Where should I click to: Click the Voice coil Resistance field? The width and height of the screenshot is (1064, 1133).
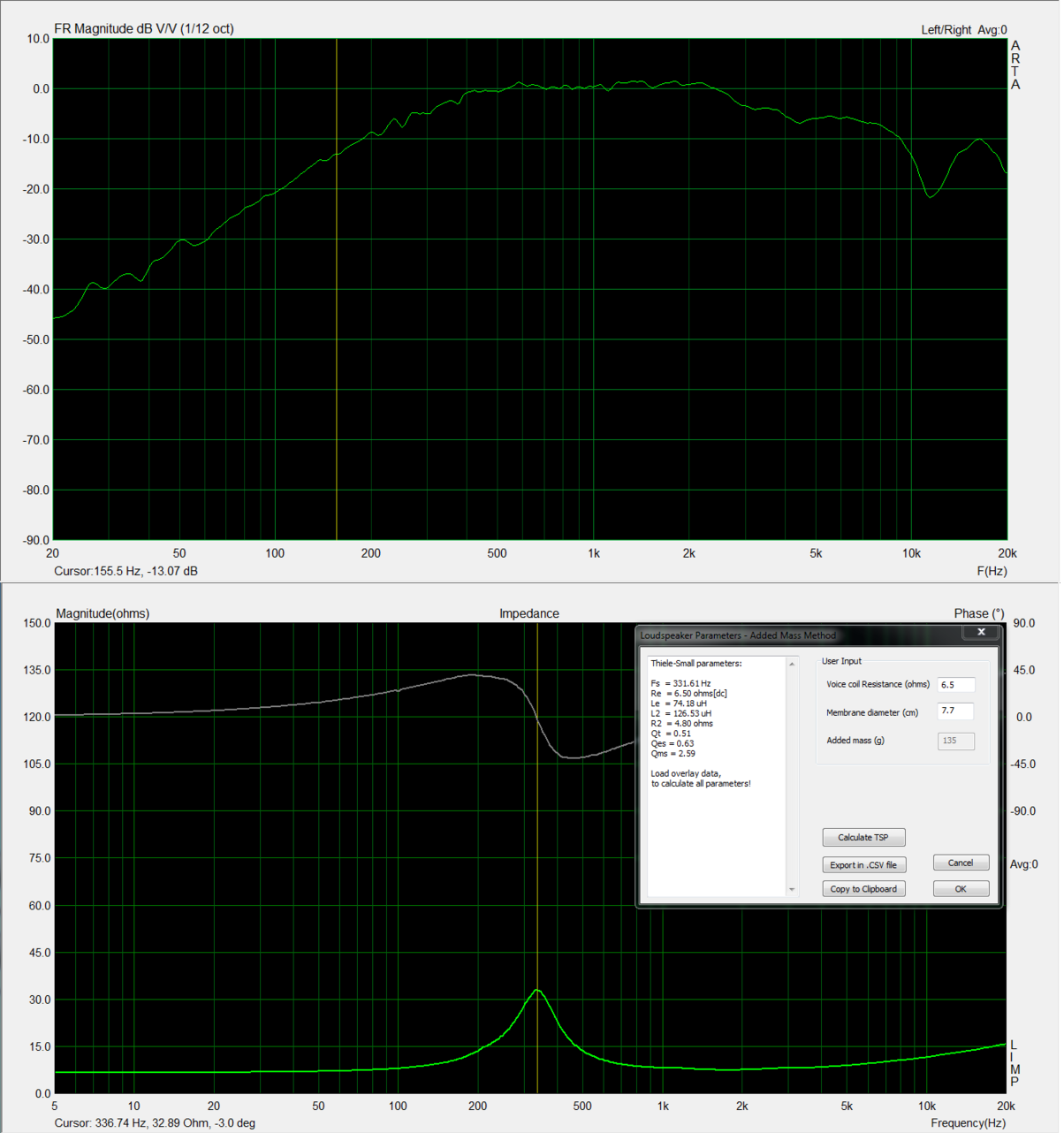(955, 685)
